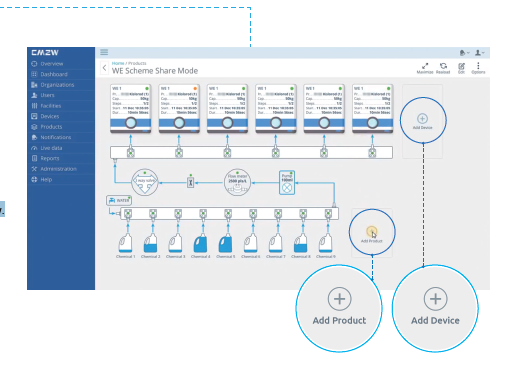This screenshot has width=513, height=366.
Task: Click the small Add Device plus button
Action: pyautogui.click(x=422, y=119)
